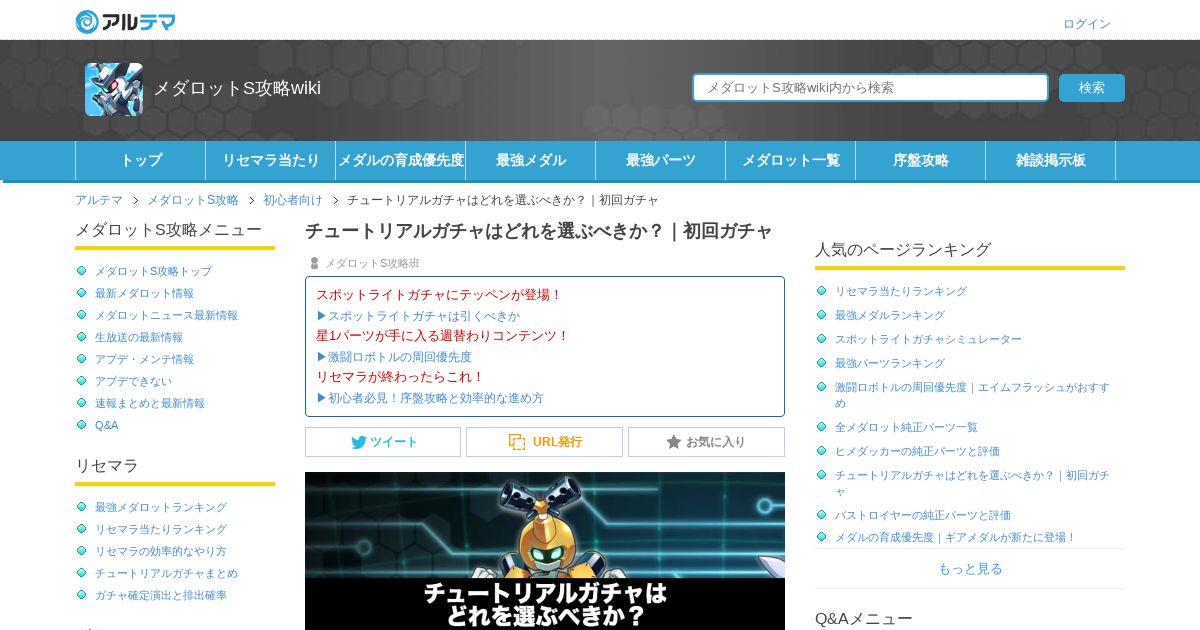Open メダロットニュース最新情報 in the sidebar
The image size is (1200, 630).
point(166,315)
